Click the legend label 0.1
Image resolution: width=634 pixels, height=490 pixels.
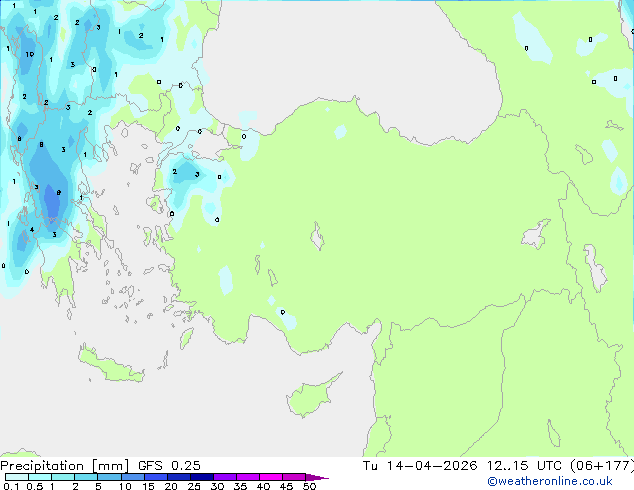pyautogui.click(x=11, y=486)
